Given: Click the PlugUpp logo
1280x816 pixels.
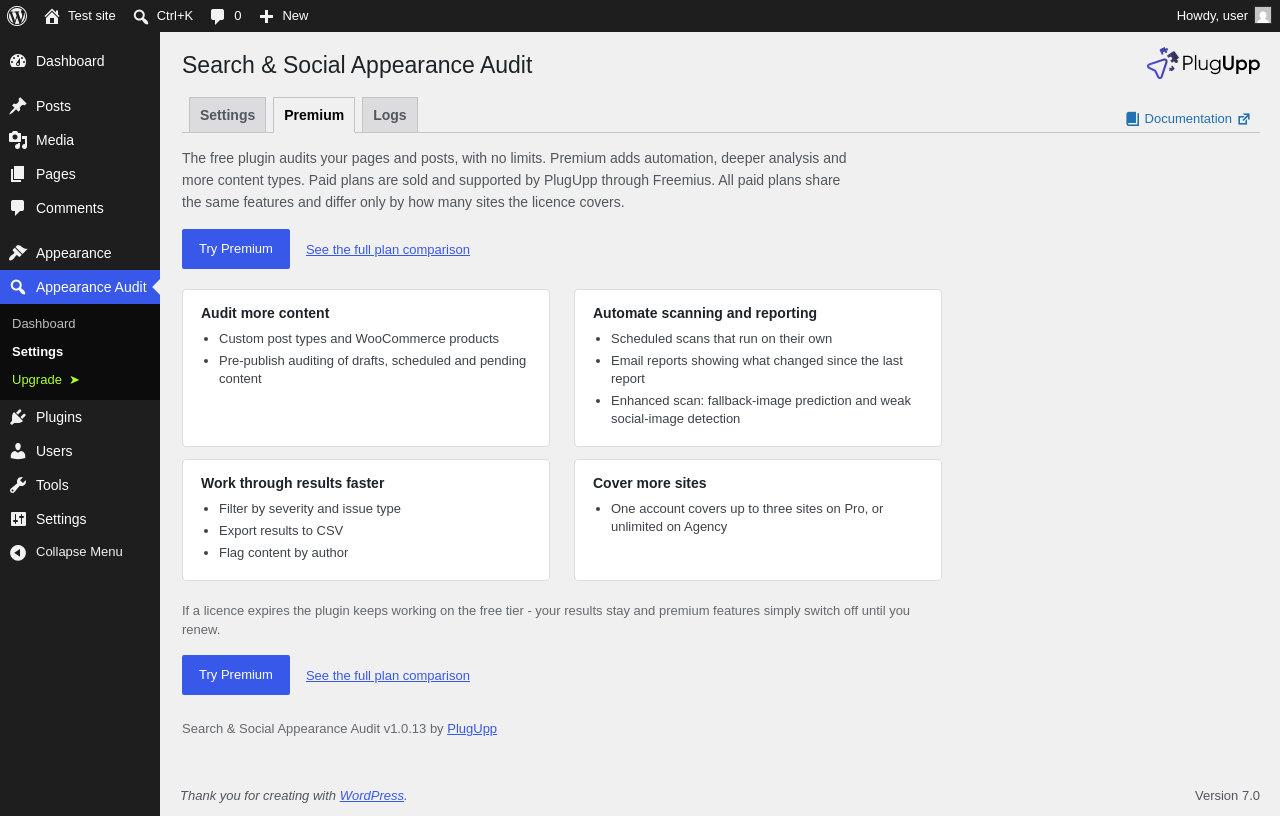Looking at the screenshot, I should click(x=1203, y=63).
